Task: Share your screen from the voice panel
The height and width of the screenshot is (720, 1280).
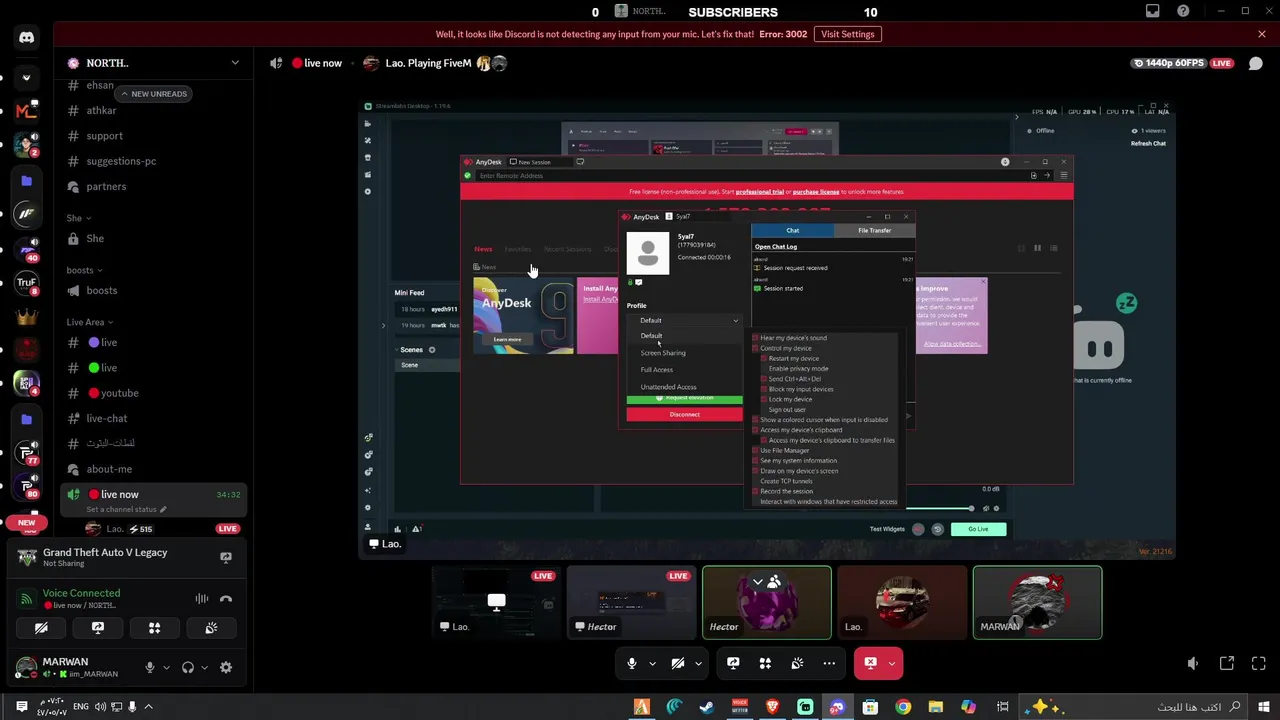Action: [98, 628]
